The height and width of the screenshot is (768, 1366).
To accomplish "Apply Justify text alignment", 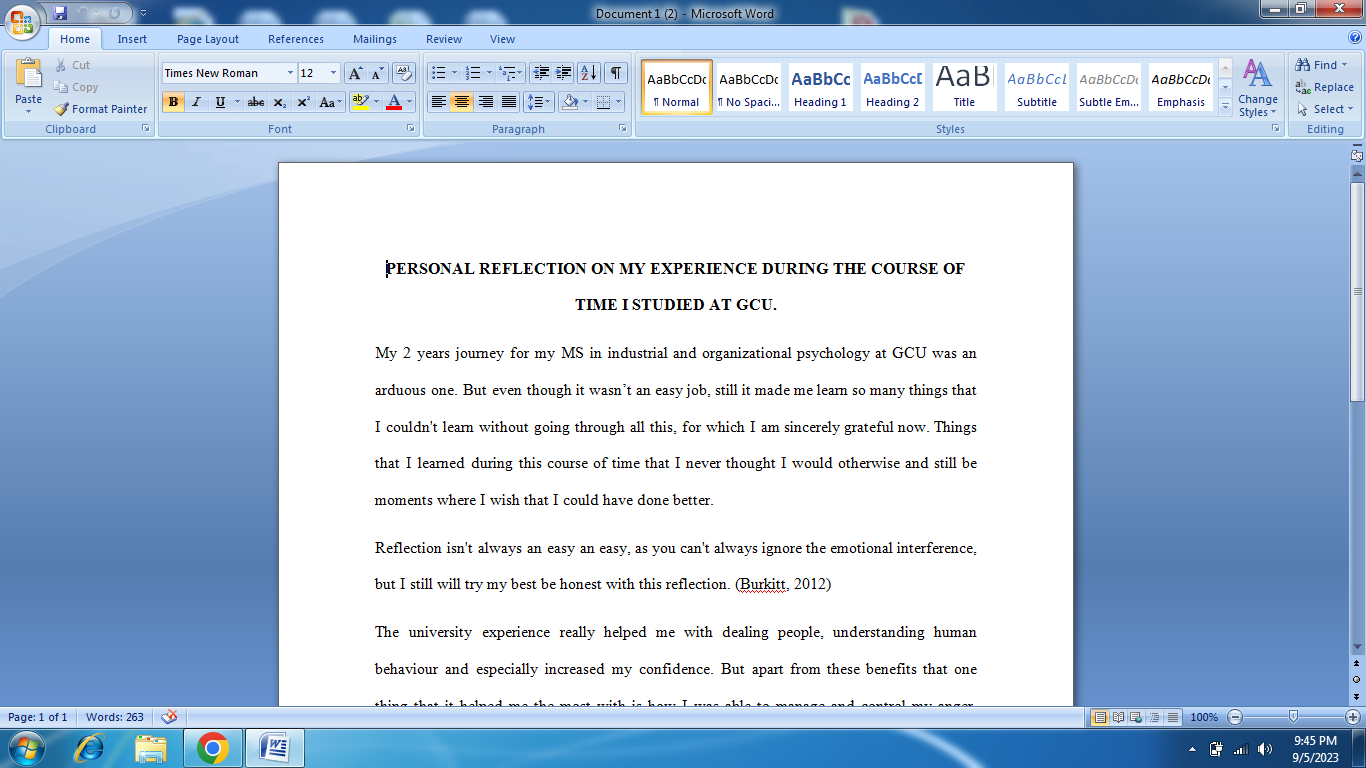I will pyautogui.click(x=509, y=102).
